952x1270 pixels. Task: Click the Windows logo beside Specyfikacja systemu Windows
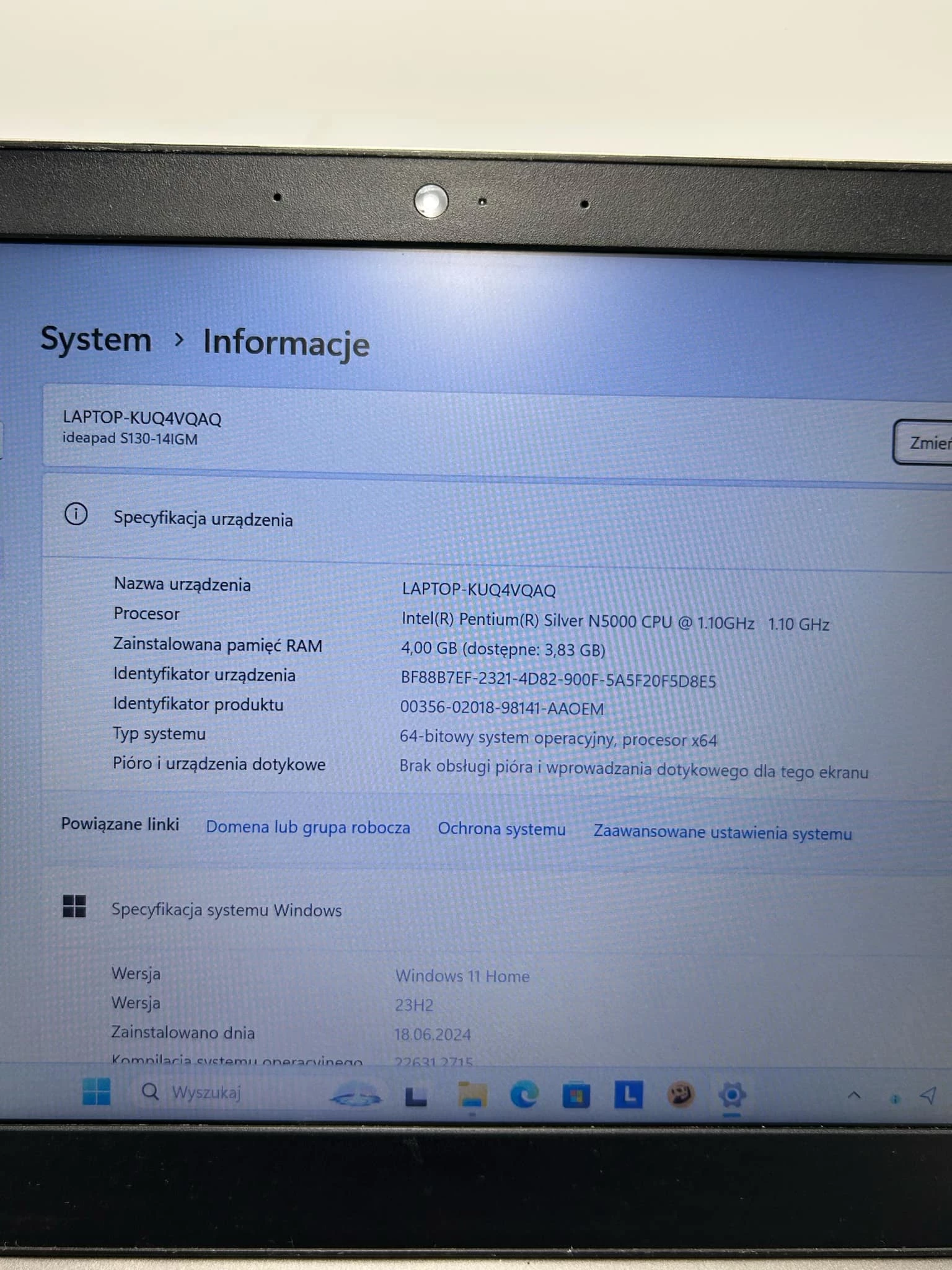pos(74,906)
